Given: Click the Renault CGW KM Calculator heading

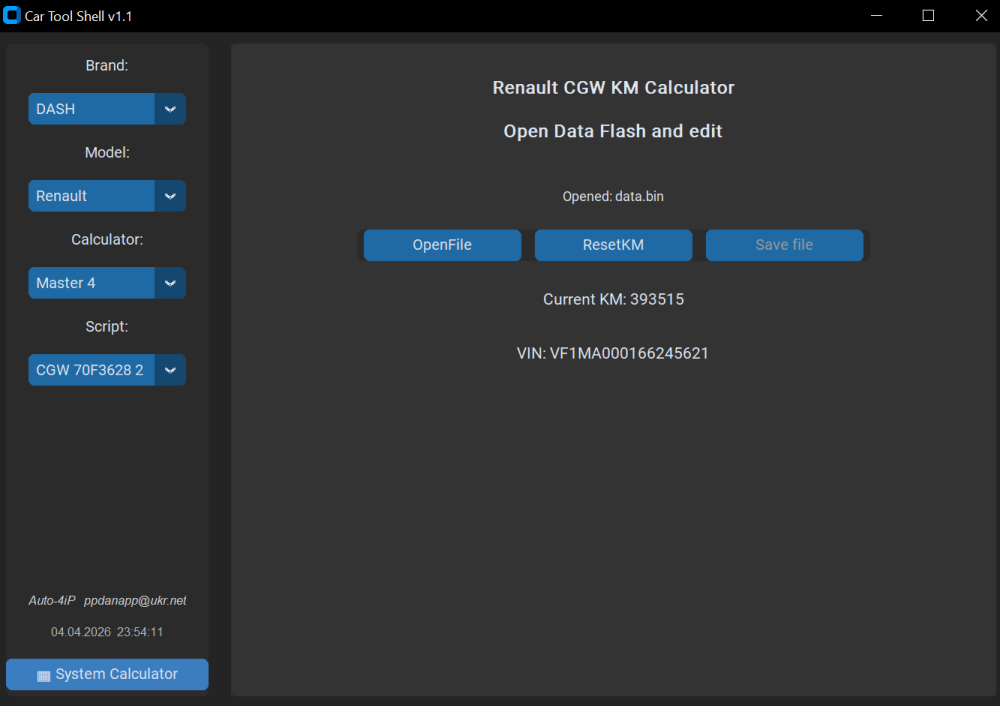Looking at the screenshot, I should coord(613,87).
